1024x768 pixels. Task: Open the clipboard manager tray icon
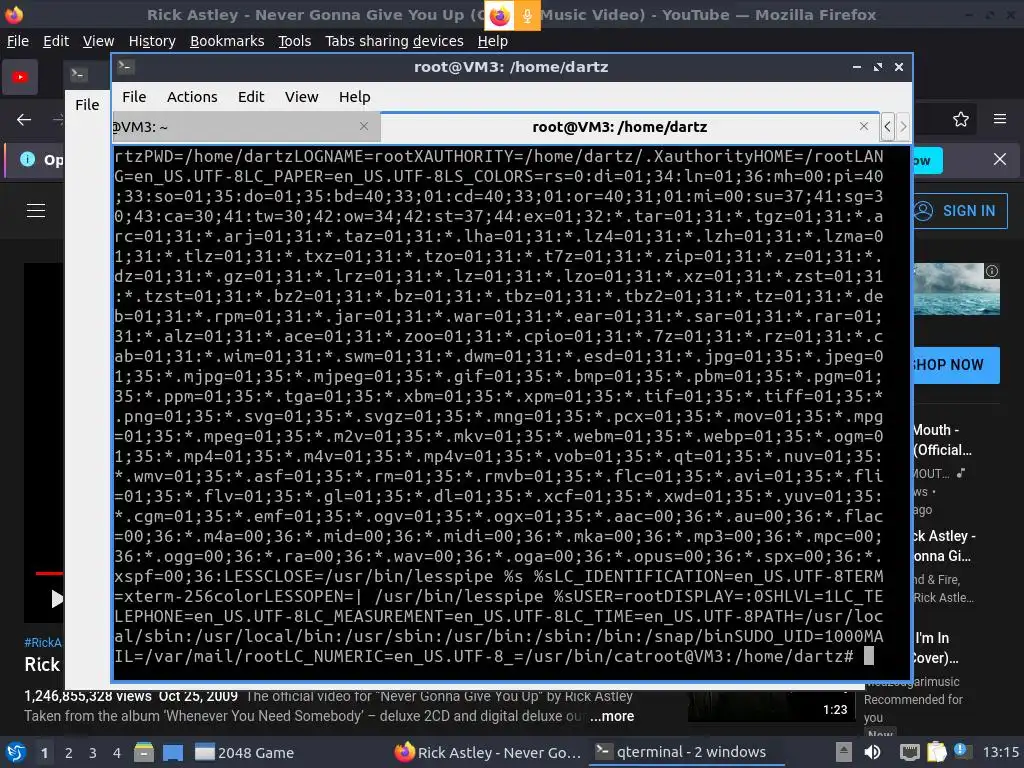click(x=936, y=752)
